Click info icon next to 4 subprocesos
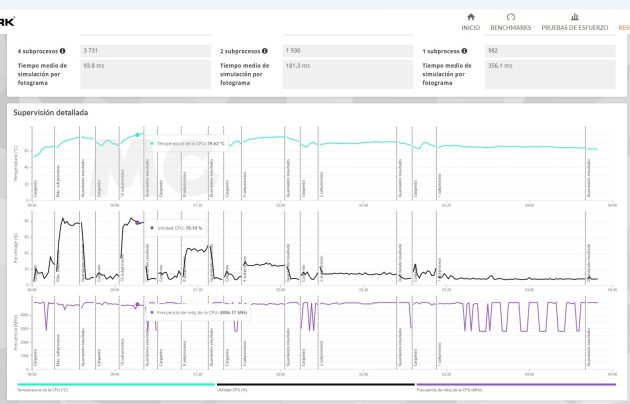Image resolution: width=630 pixels, height=404 pixels. pyautogui.click(x=62, y=50)
